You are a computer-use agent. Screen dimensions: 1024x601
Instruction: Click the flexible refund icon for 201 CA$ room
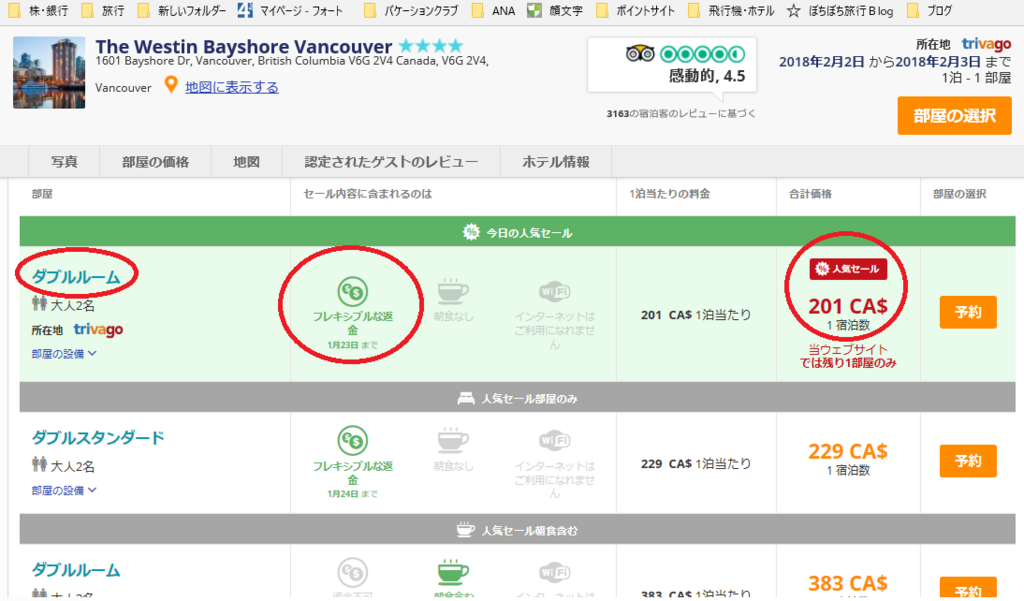point(353,292)
